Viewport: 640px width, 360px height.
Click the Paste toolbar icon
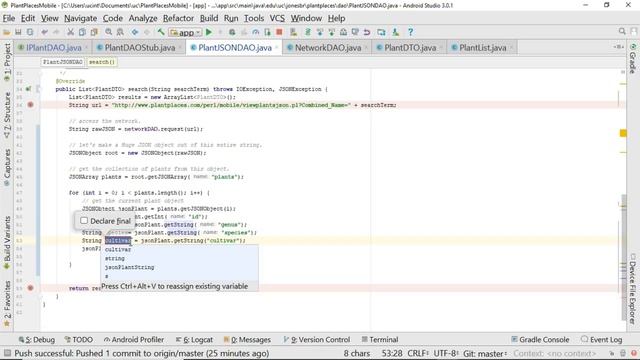[x=94, y=32]
